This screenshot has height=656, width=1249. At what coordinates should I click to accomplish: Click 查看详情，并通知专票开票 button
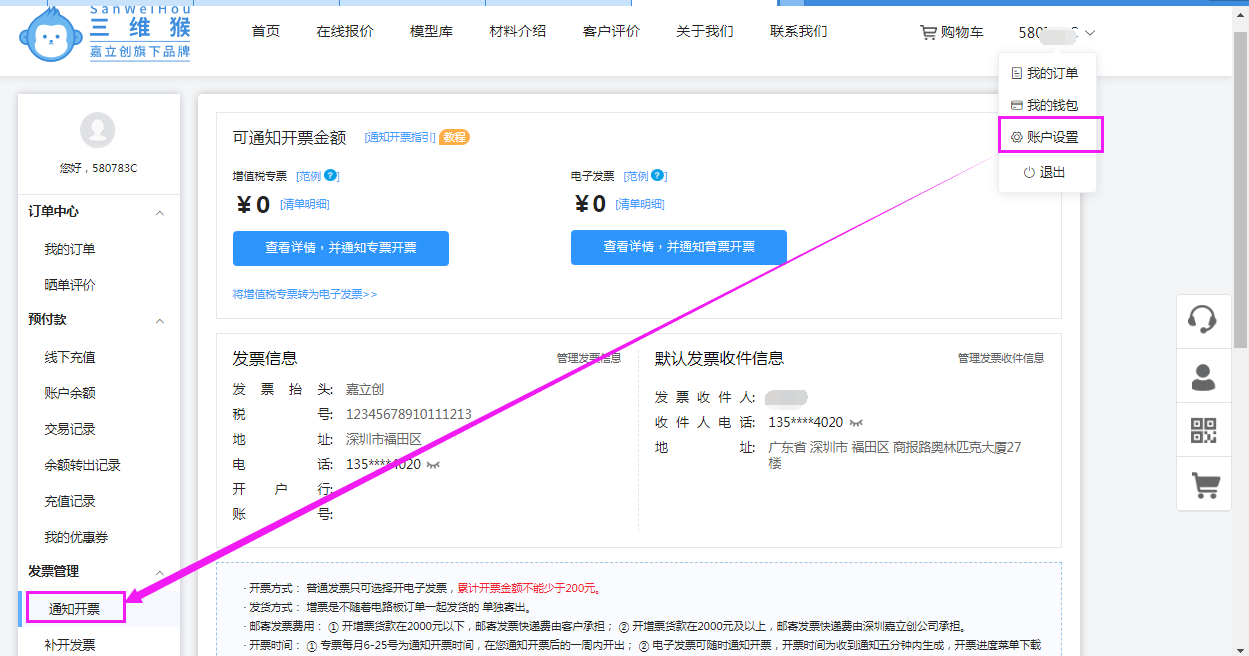(340, 248)
